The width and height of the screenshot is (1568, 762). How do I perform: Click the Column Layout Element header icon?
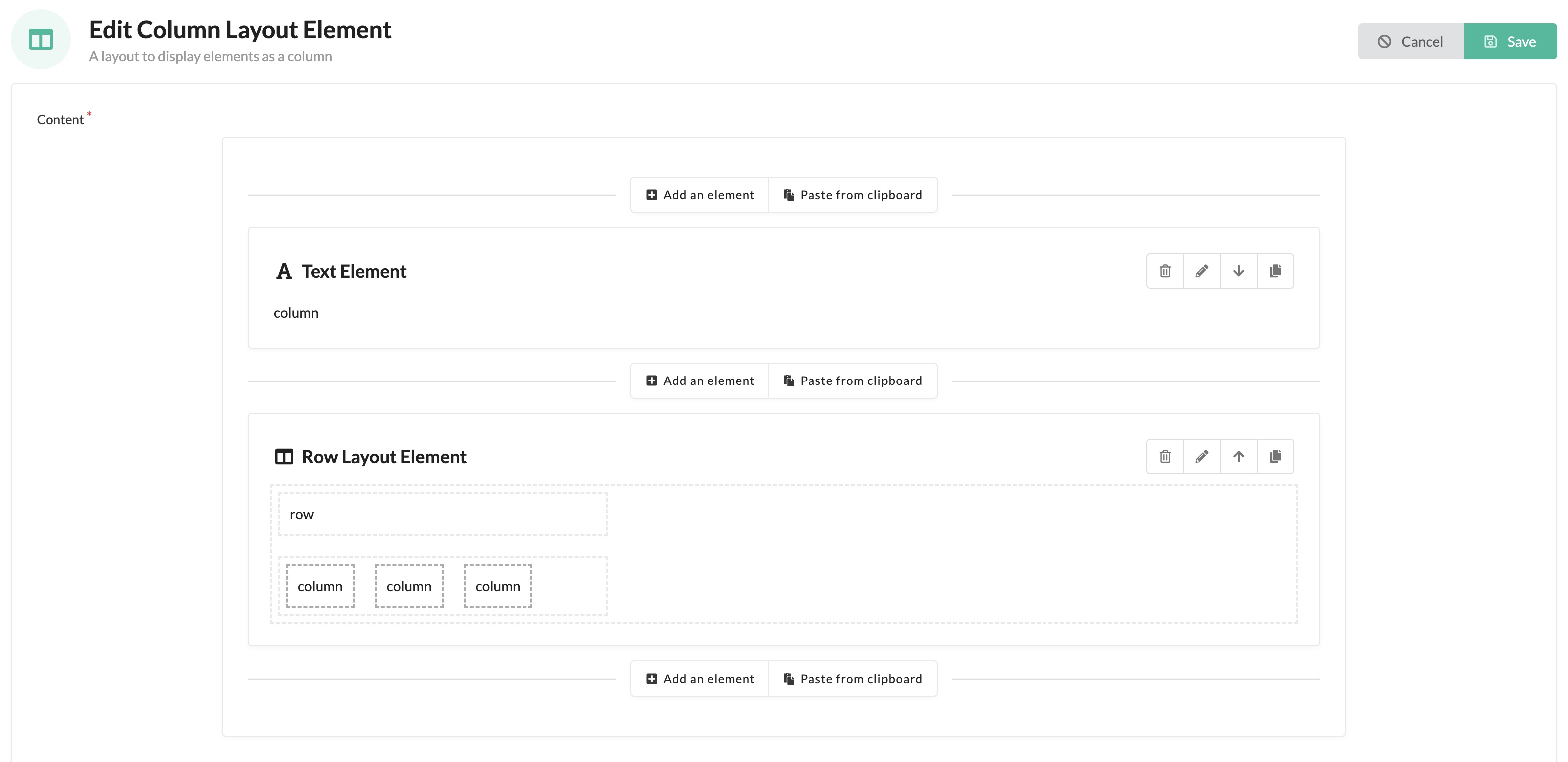click(x=41, y=39)
